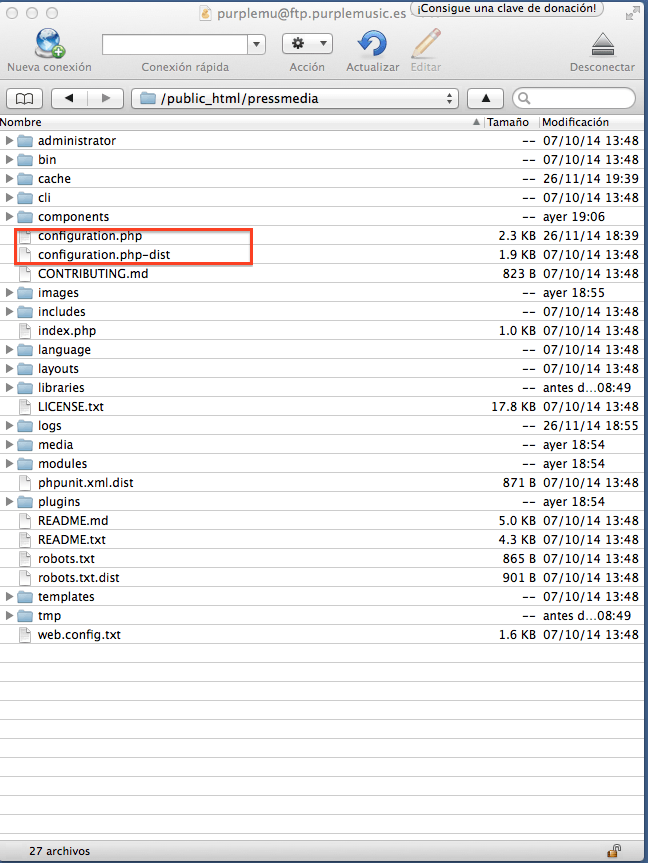Go back with the left arrow button
648x863 pixels.
pyautogui.click(x=69, y=99)
